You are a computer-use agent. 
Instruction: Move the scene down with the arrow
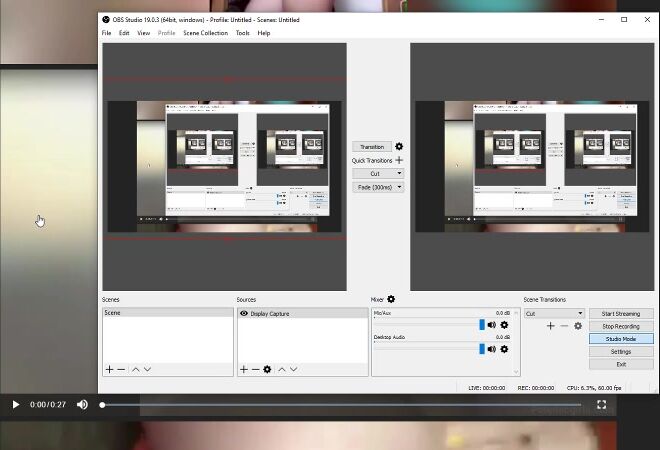[x=148, y=369]
